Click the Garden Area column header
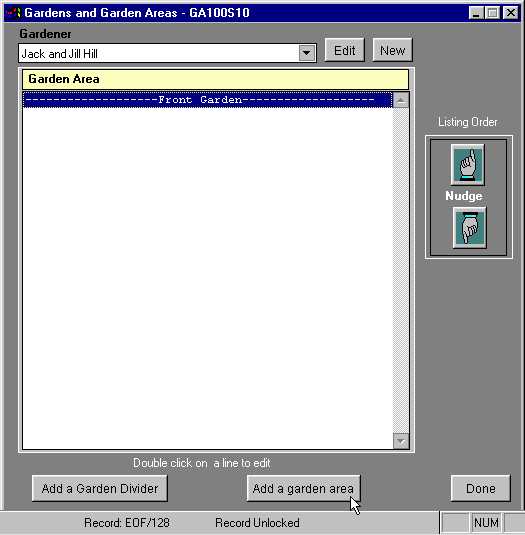Screen dimensions: 525x535 [215, 79]
